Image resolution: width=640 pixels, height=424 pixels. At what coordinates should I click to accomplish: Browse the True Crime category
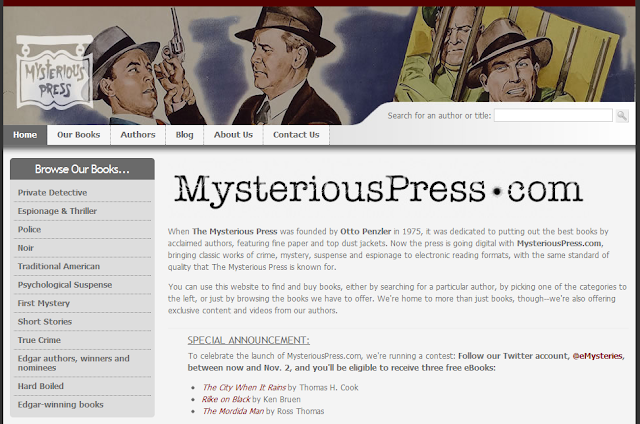[39, 340]
